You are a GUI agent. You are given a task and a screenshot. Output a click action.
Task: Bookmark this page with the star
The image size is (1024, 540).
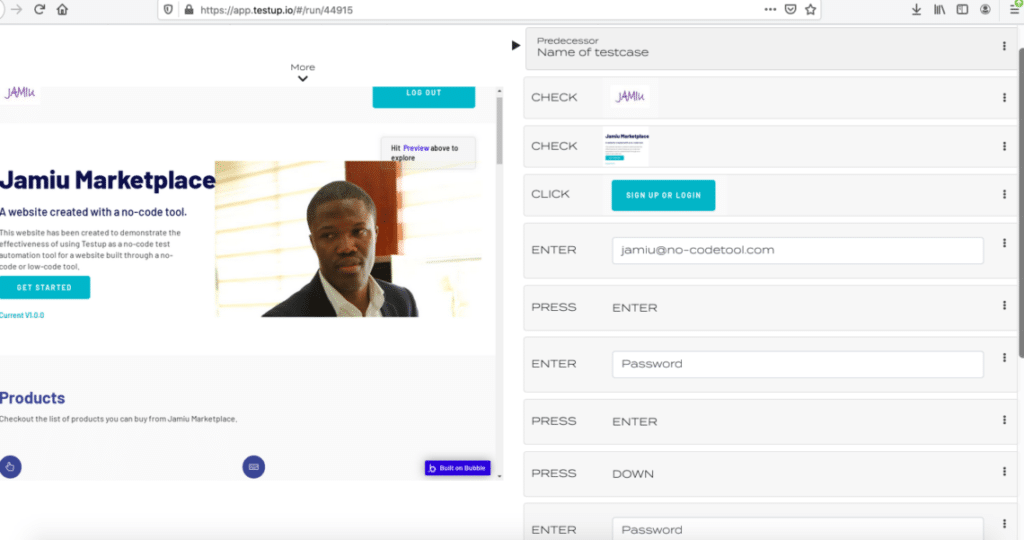coord(810,9)
